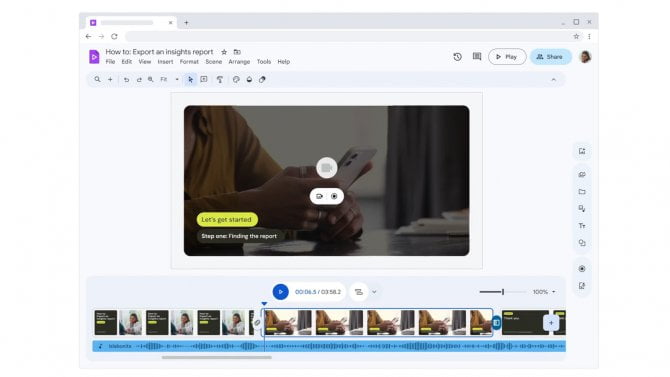Open the right sidebar folder icon
Viewport: 670px width, 377px height.
(582, 191)
